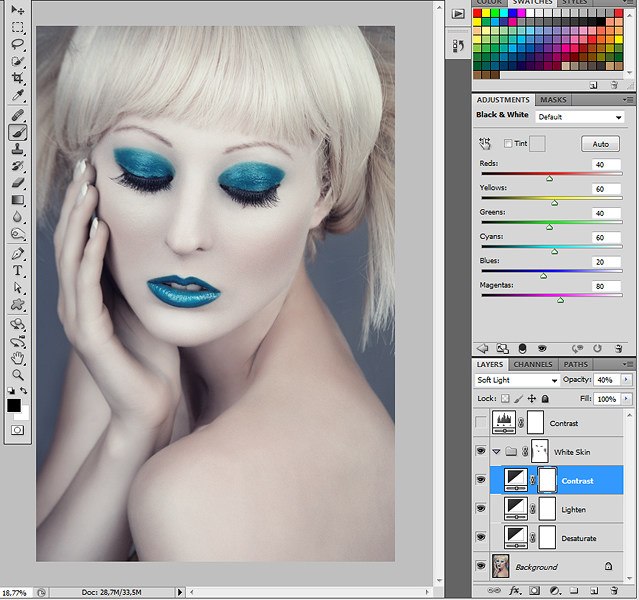The image size is (639, 600).
Task: Open the Black & White preset dropdown
Action: coord(578,117)
